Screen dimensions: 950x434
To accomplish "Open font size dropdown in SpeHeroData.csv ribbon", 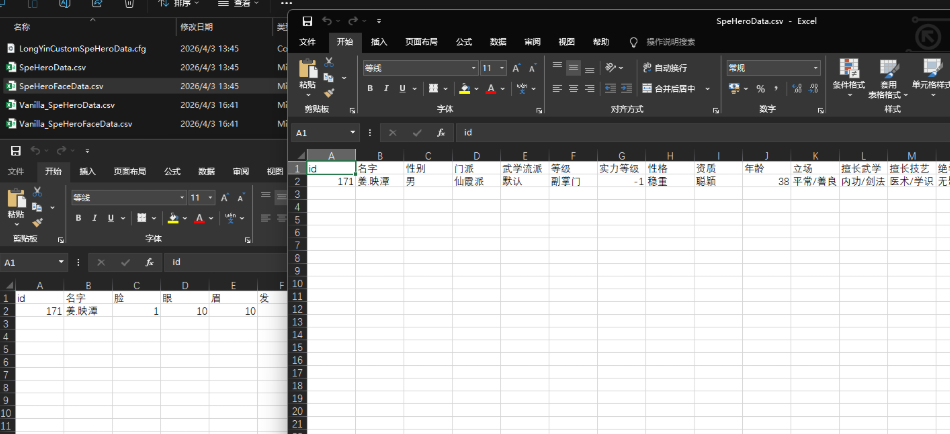I will tap(501, 68).
